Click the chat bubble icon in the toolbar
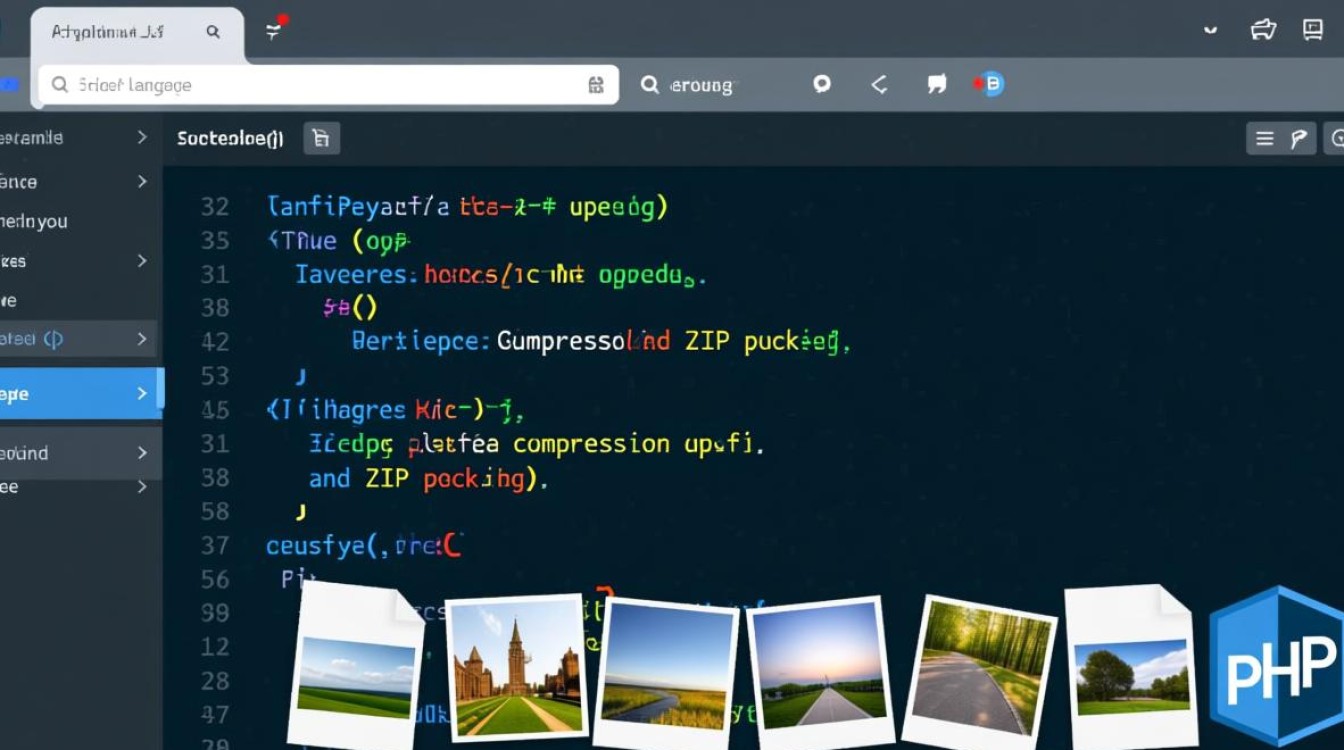Screen dimensions: 1344x750 [x=822, y=85]
